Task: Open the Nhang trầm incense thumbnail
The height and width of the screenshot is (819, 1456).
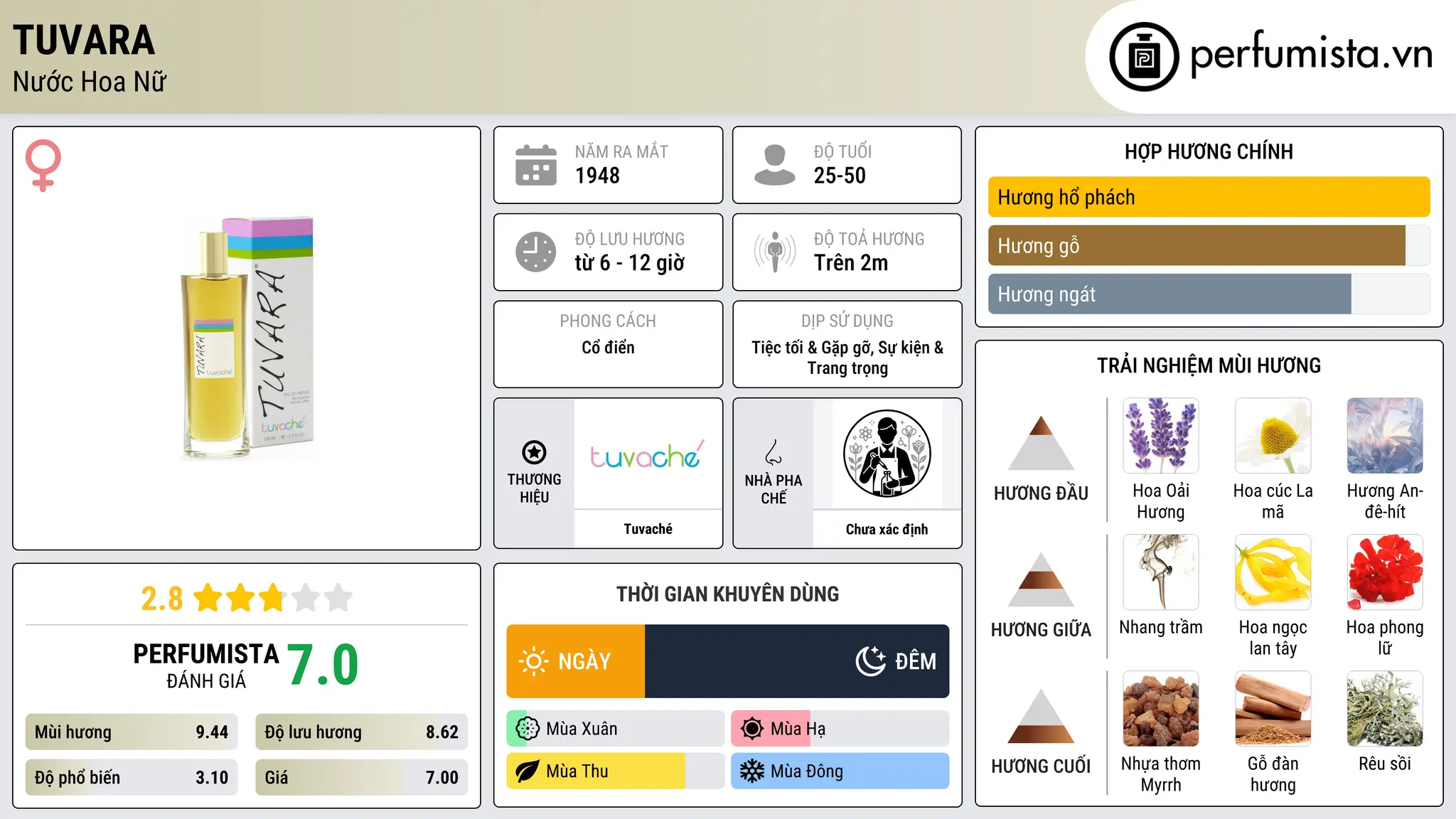Action: pos(1161,572)
